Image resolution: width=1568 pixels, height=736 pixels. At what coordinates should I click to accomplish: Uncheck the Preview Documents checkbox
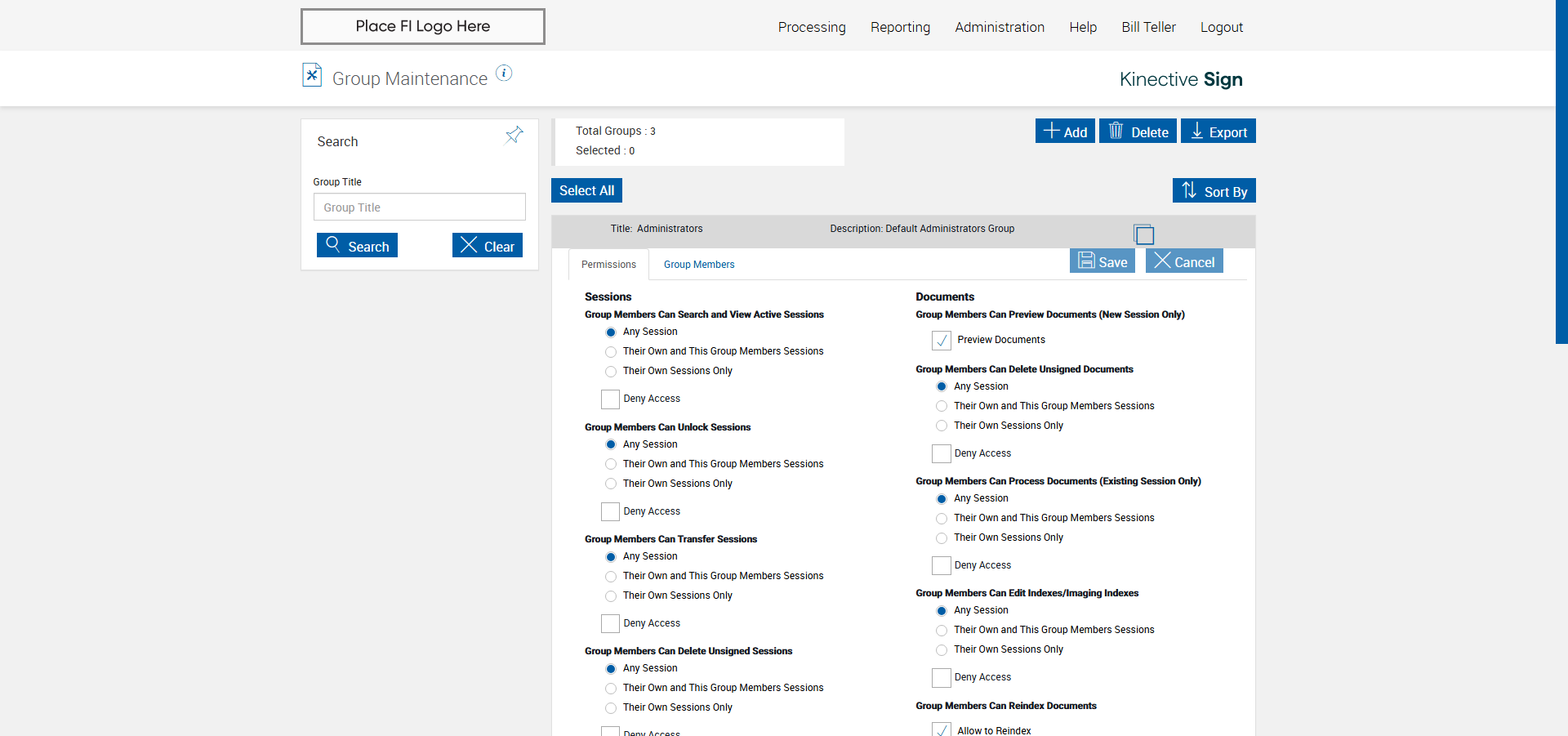click(942, 341)
